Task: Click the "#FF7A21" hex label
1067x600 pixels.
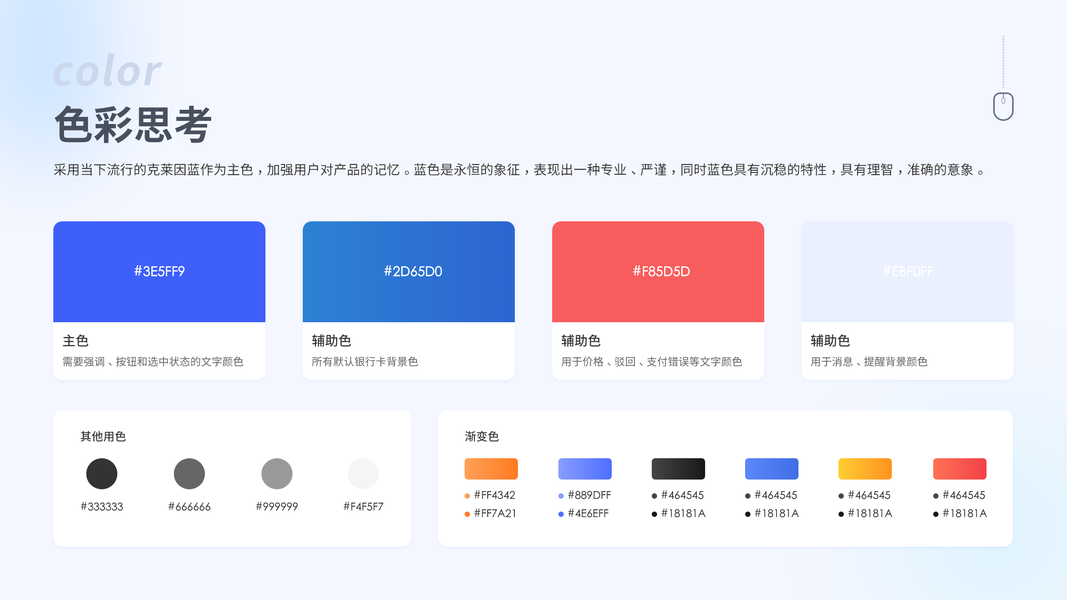Action: coord(495,514)
